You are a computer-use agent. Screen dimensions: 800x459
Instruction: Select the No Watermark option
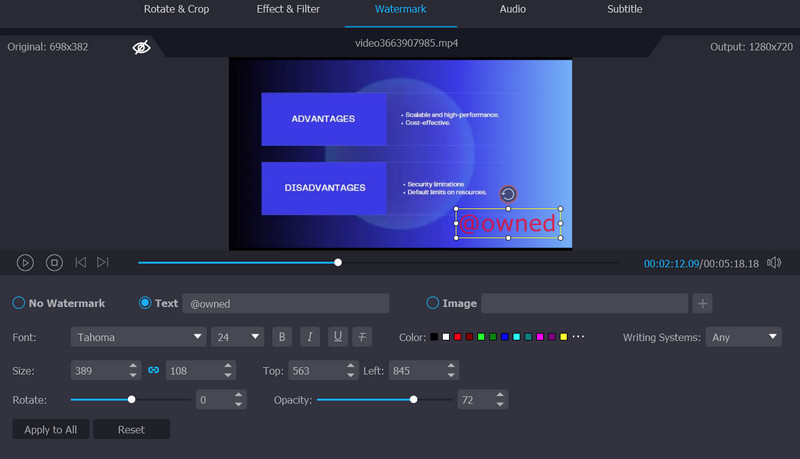19,303
